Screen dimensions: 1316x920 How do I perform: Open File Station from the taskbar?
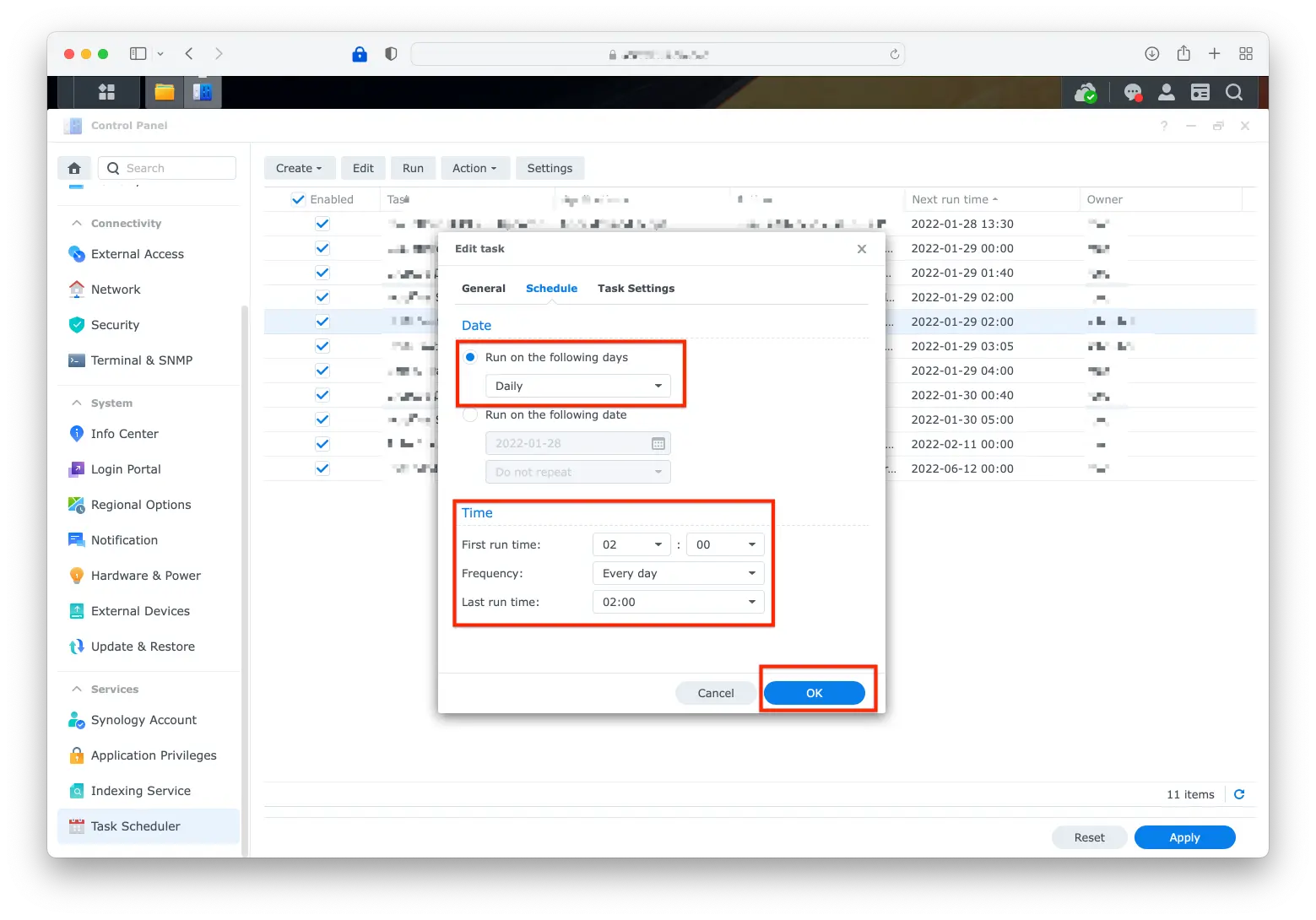point(165,92)
